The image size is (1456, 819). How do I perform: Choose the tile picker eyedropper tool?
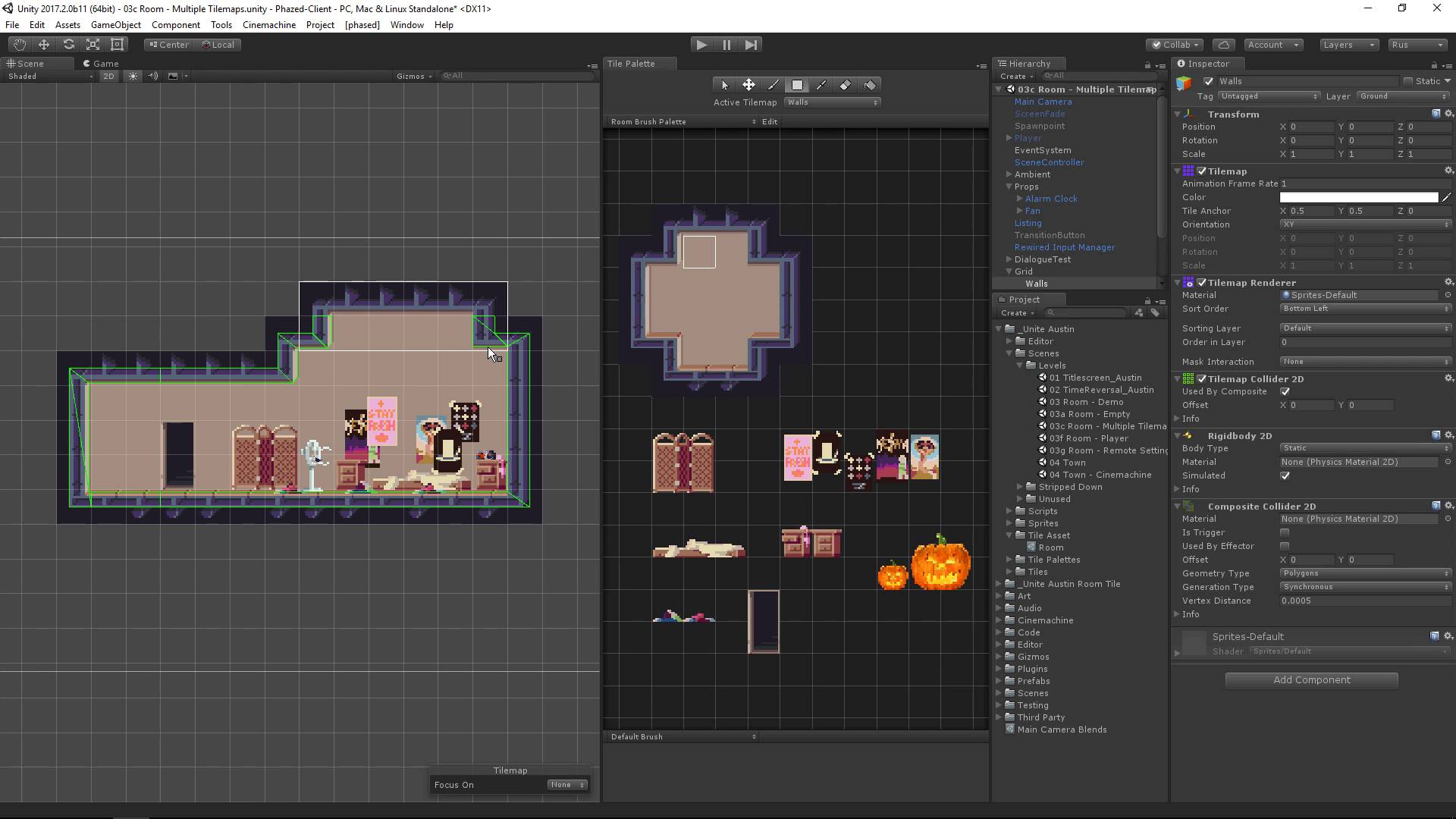[x=821, y=85]
